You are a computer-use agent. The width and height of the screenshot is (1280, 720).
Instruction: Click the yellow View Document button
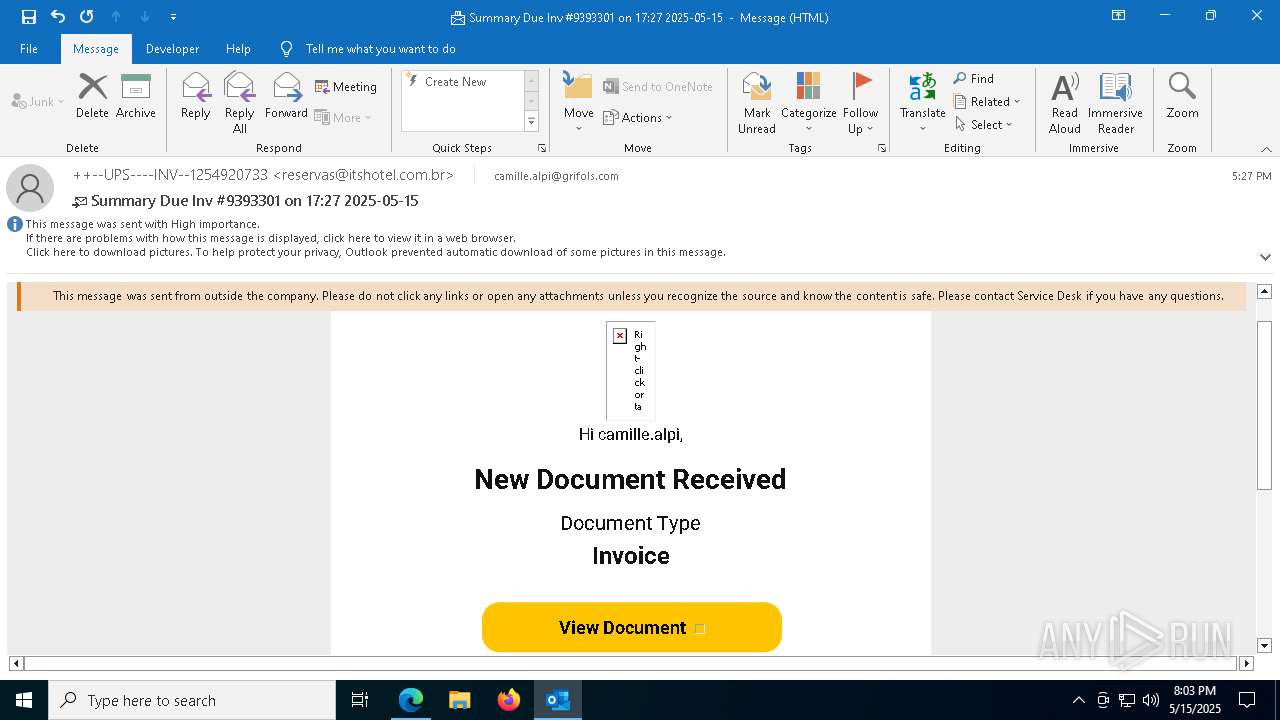(x=632, y=627)
